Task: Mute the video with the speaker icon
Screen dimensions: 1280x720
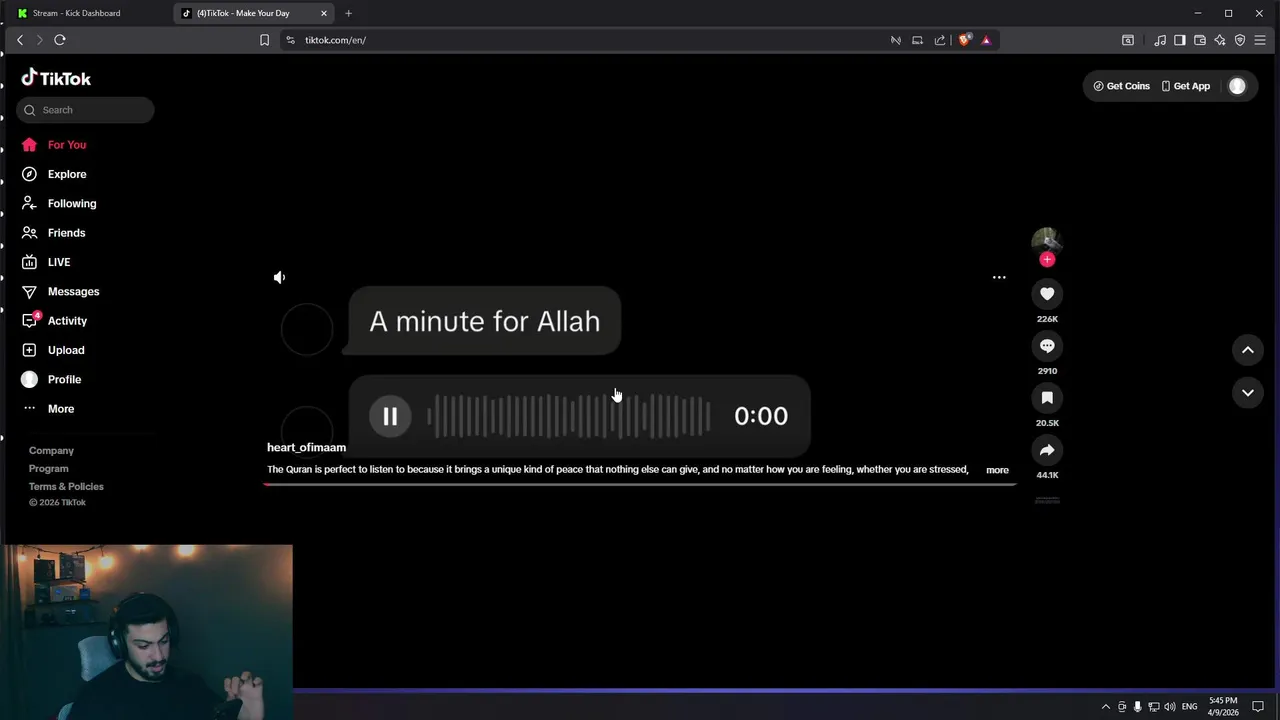Action: (x=280, y=277)
